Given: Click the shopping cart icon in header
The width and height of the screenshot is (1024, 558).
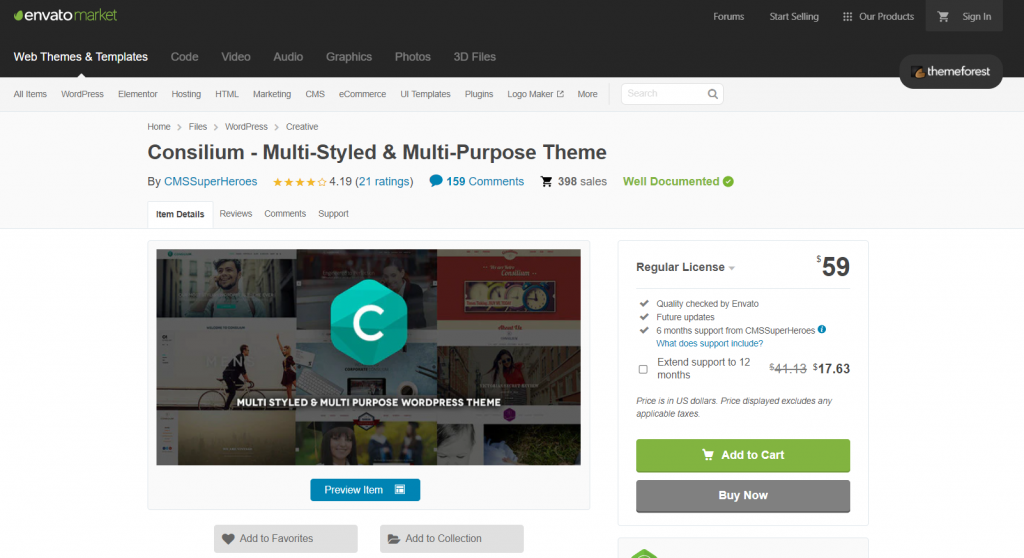Looking at the screenshot, I should tap(943, 16).
